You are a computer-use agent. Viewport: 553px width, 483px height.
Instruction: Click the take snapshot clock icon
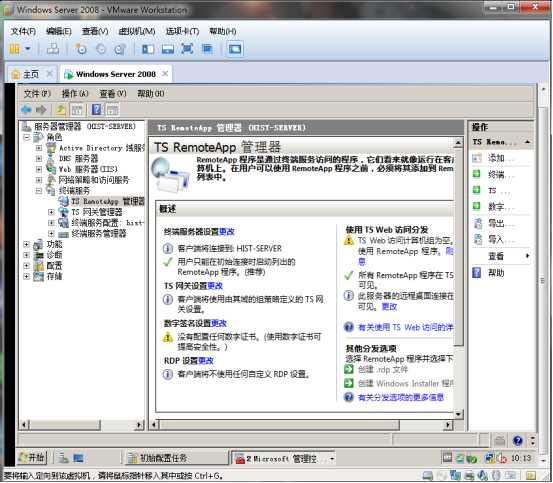coord(81,49)
